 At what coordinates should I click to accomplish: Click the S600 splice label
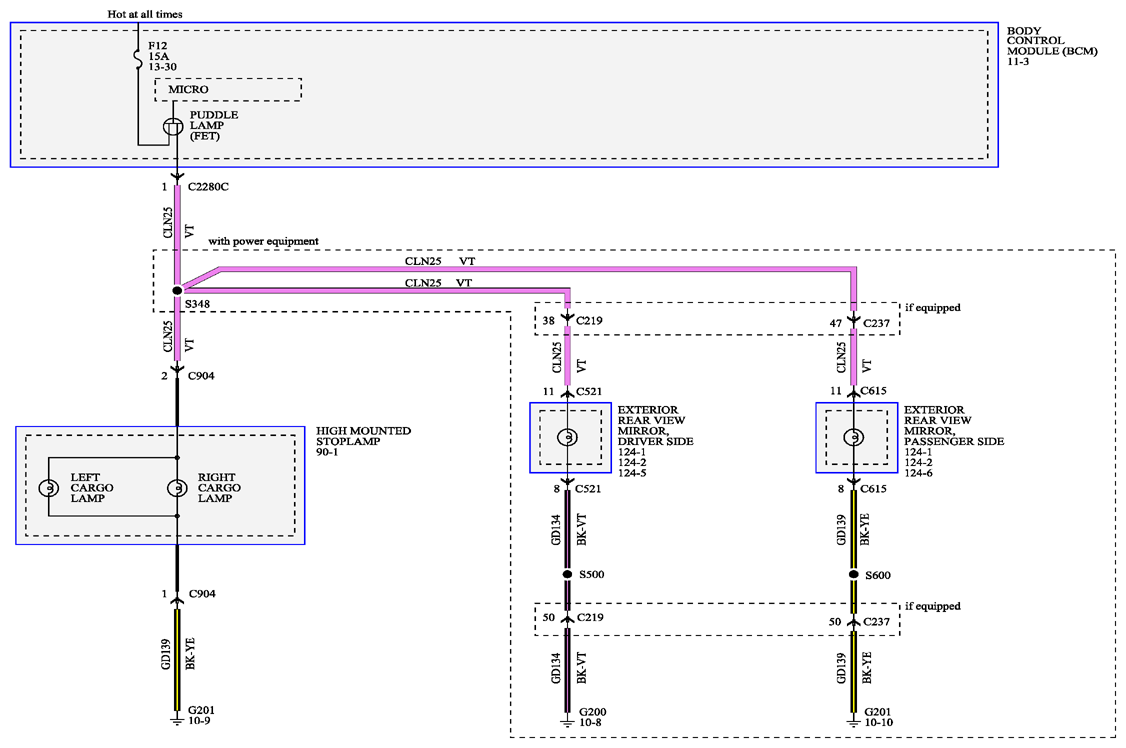[878, 575]
